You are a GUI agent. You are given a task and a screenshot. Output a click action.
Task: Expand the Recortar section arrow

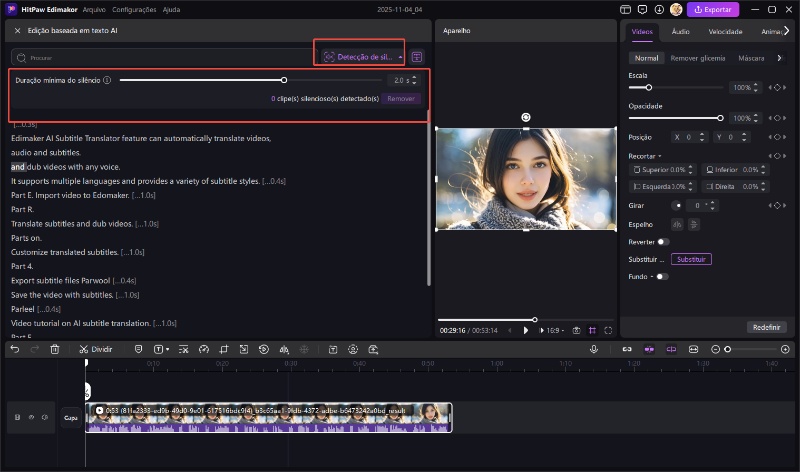coord(659,156)
